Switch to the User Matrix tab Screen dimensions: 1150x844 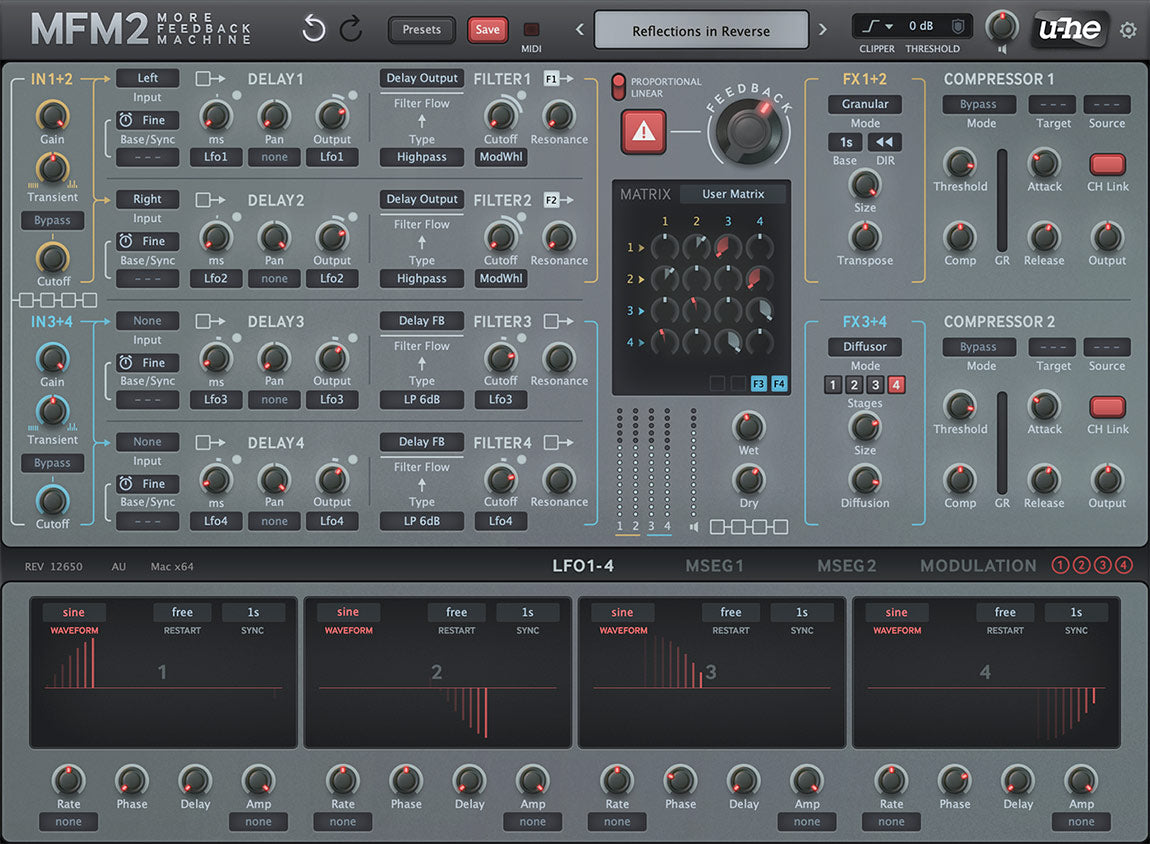pos(732,193)
